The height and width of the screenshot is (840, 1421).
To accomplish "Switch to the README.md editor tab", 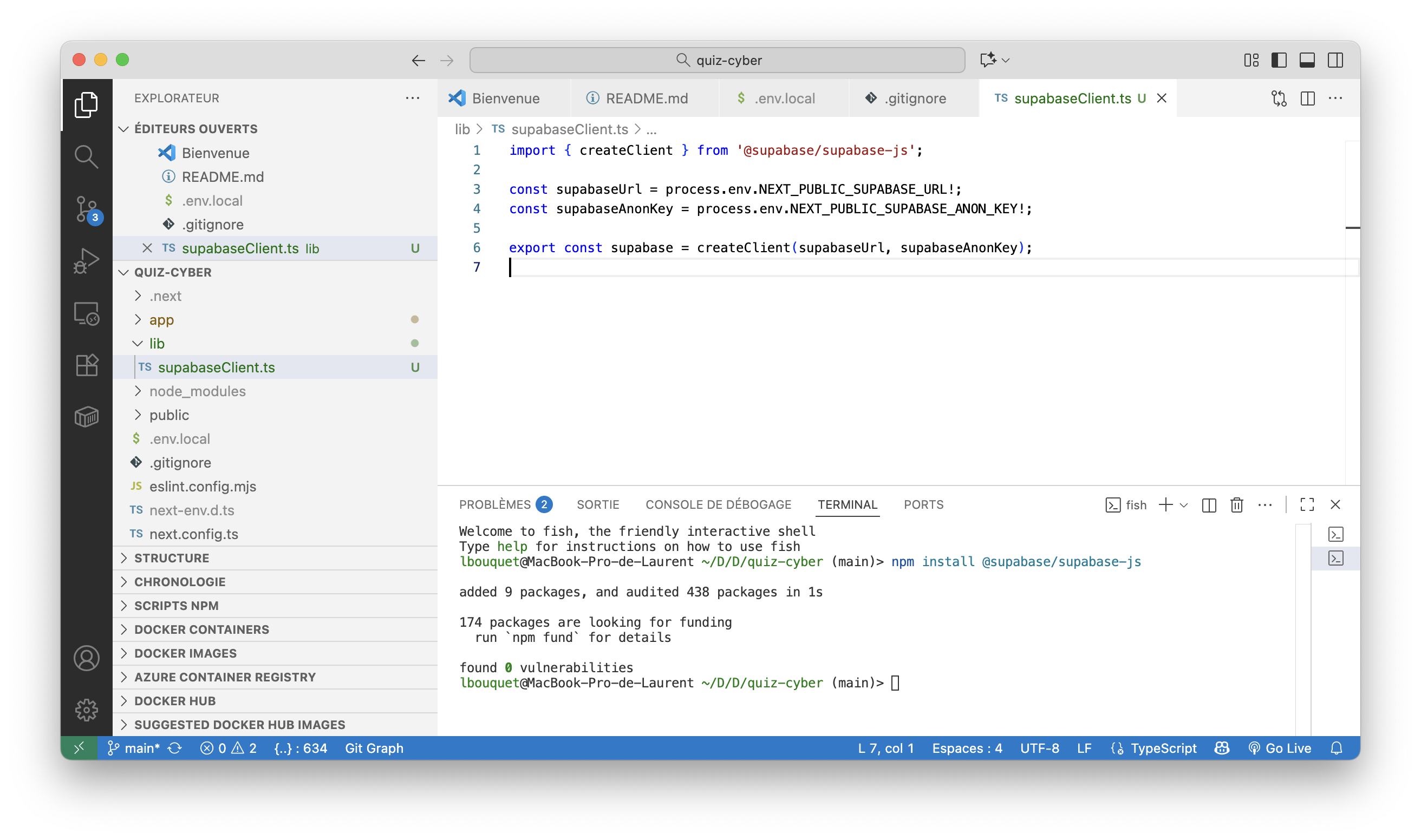I will [x=646, y=98].
